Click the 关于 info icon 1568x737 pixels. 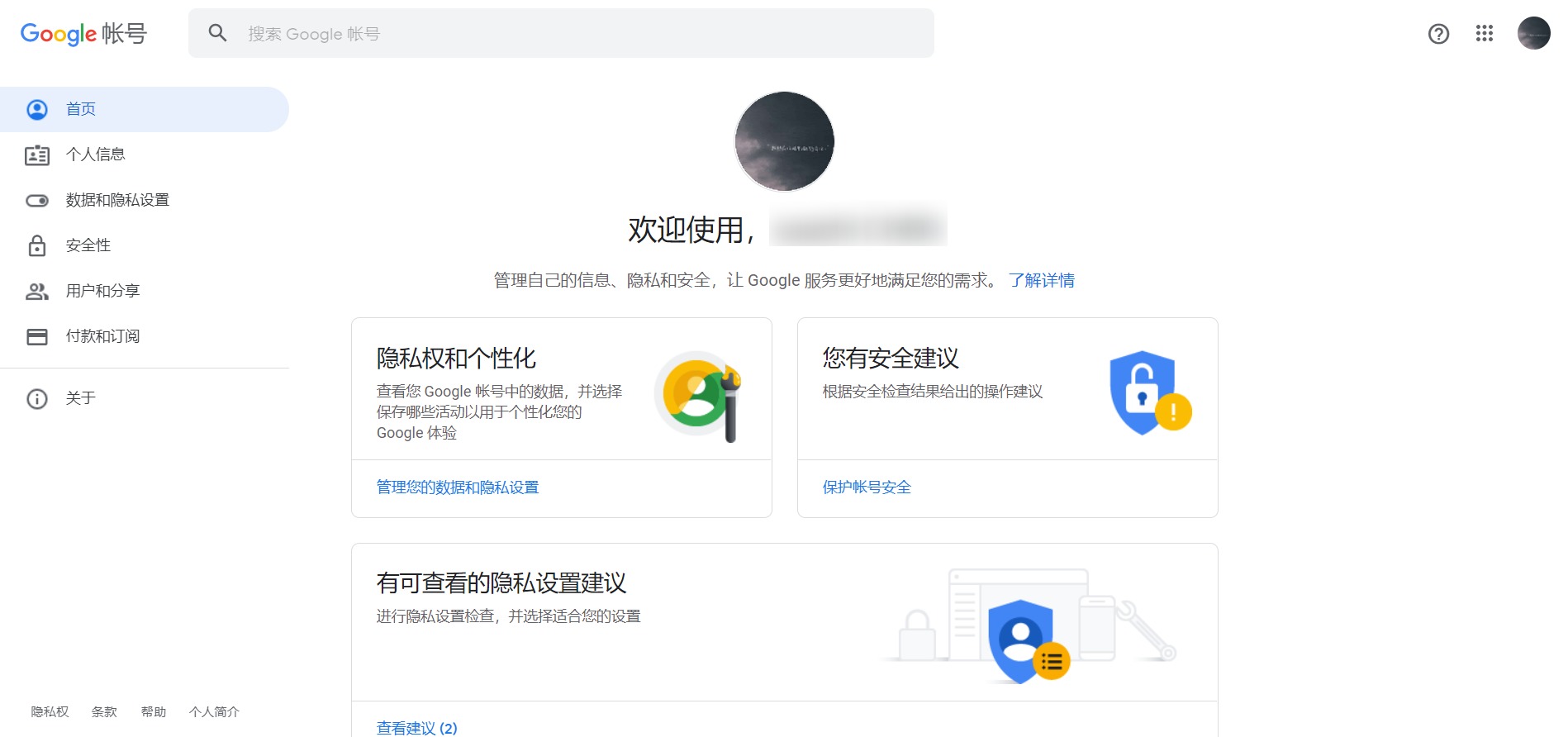[x=37, y=399]
